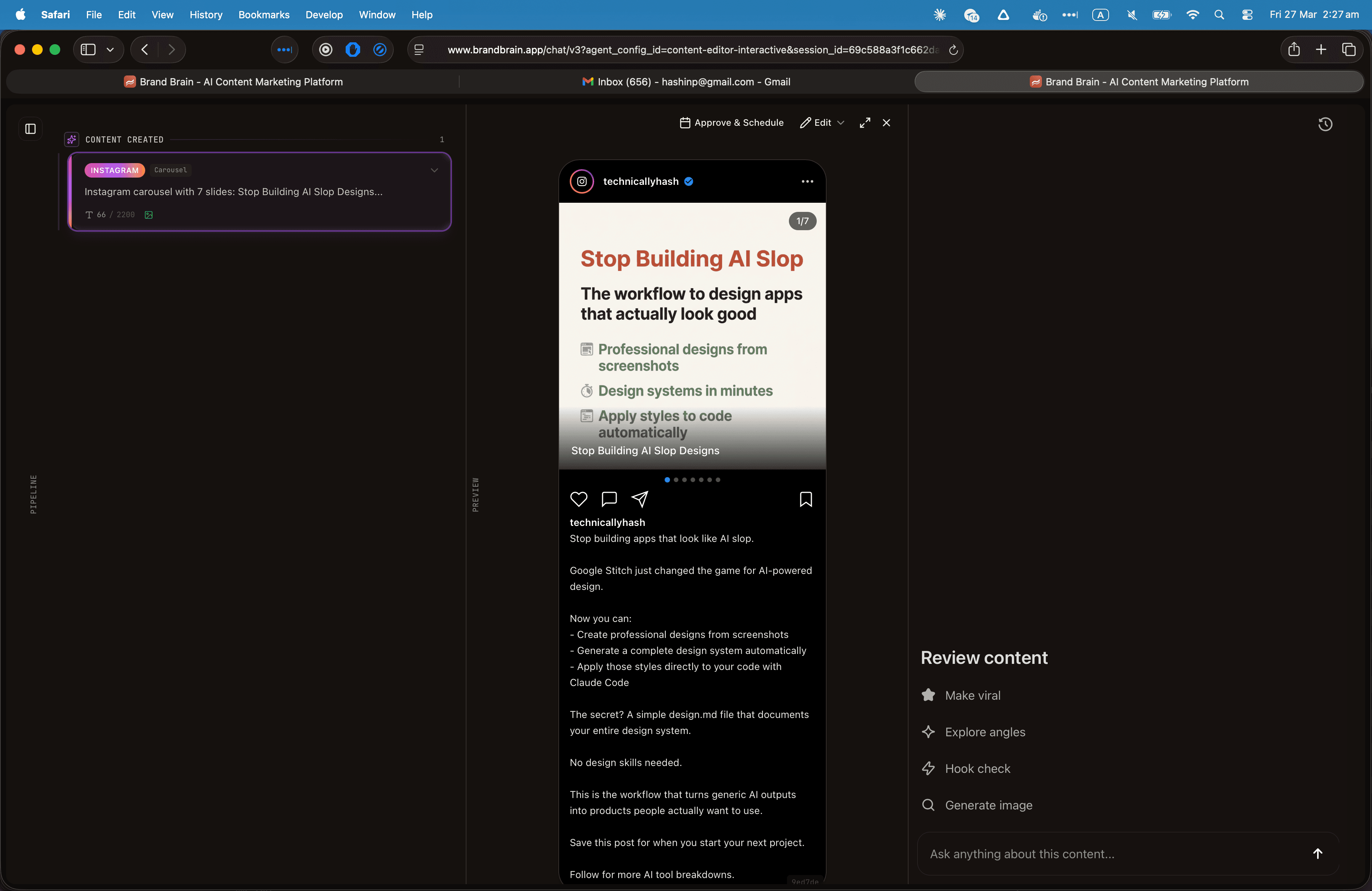The image size is (1372, 891).
Task: Click the Instagram profile avatar icon
Action: (x=582, y=181)
